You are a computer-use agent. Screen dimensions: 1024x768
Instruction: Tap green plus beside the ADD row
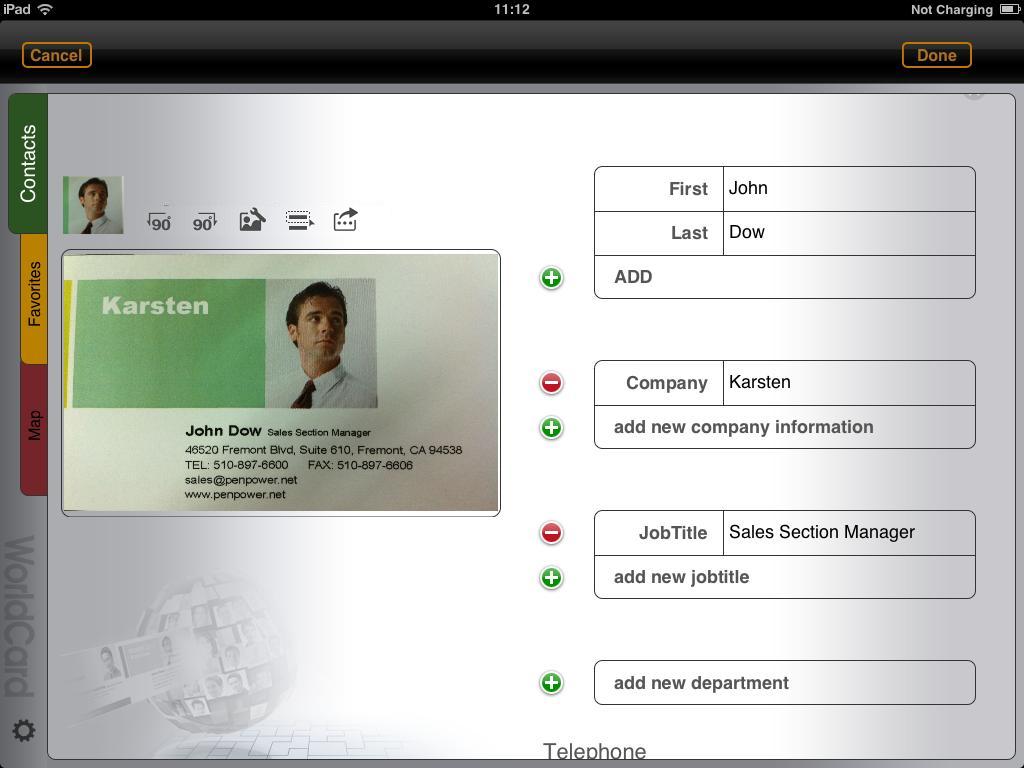click(551, 278)
